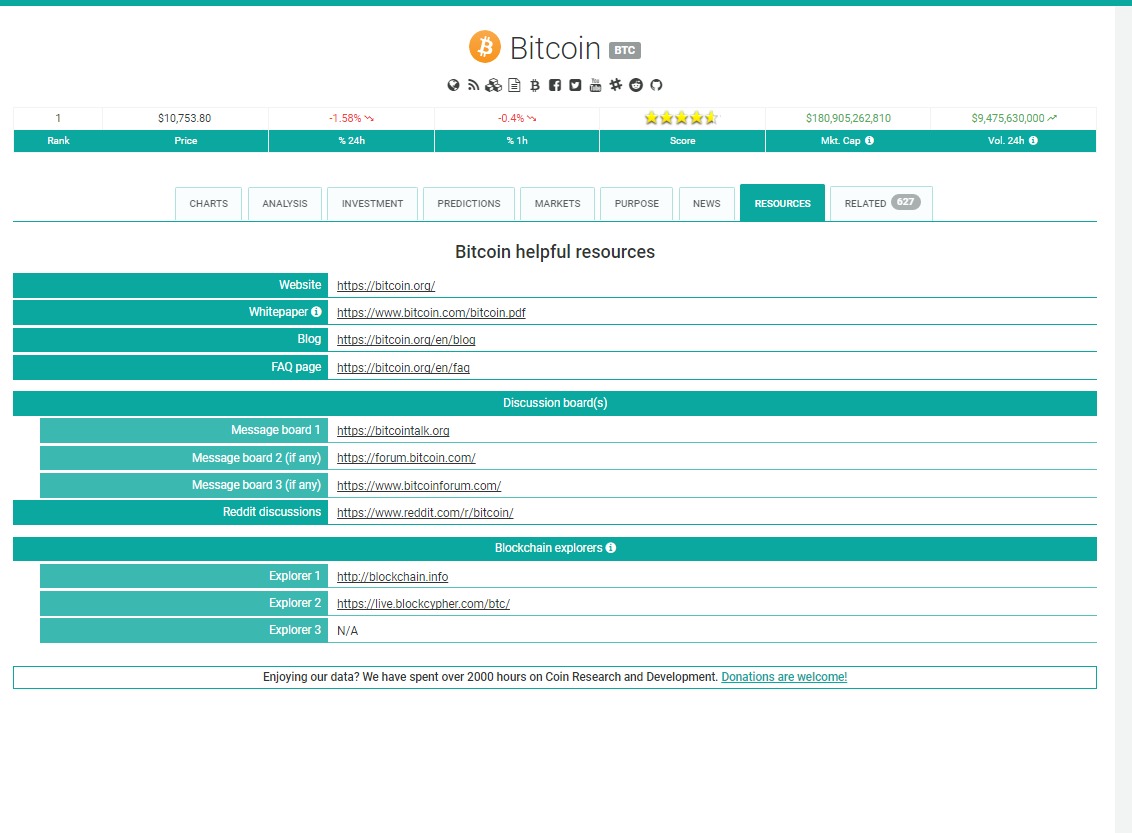The image size is (1132, 833).
Task: Click the $10,753.80 price value
Action: pyautogui.click(x=185, y=118)
